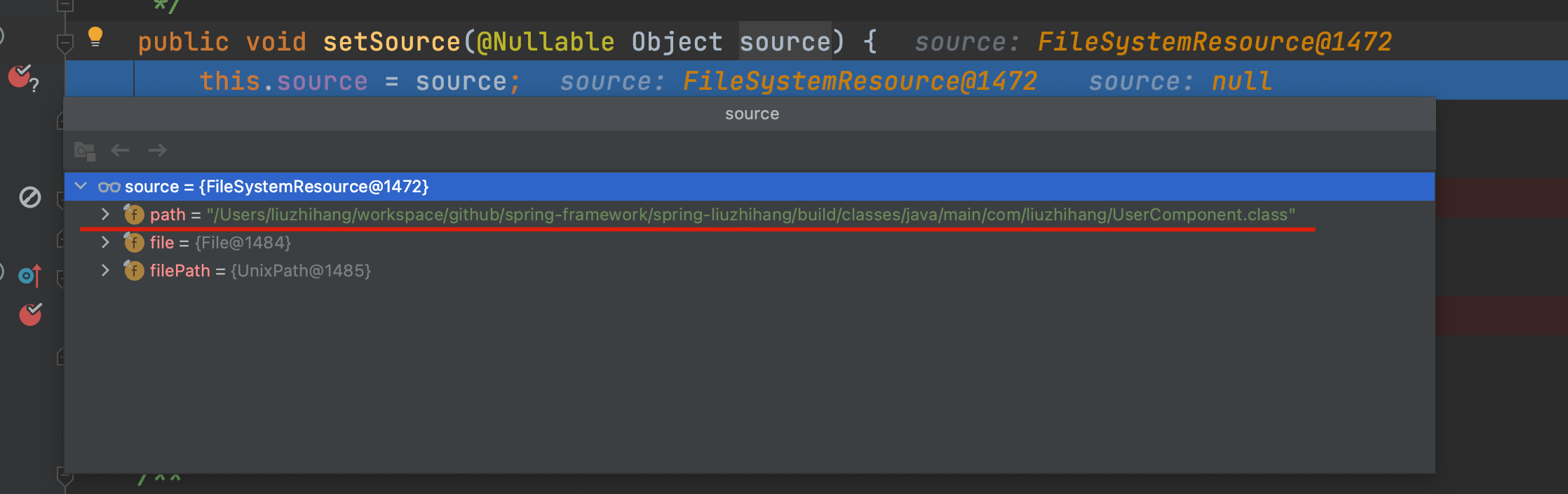Click the file field icon
The image size is (1568, 494).
click(x=133, y=242)
